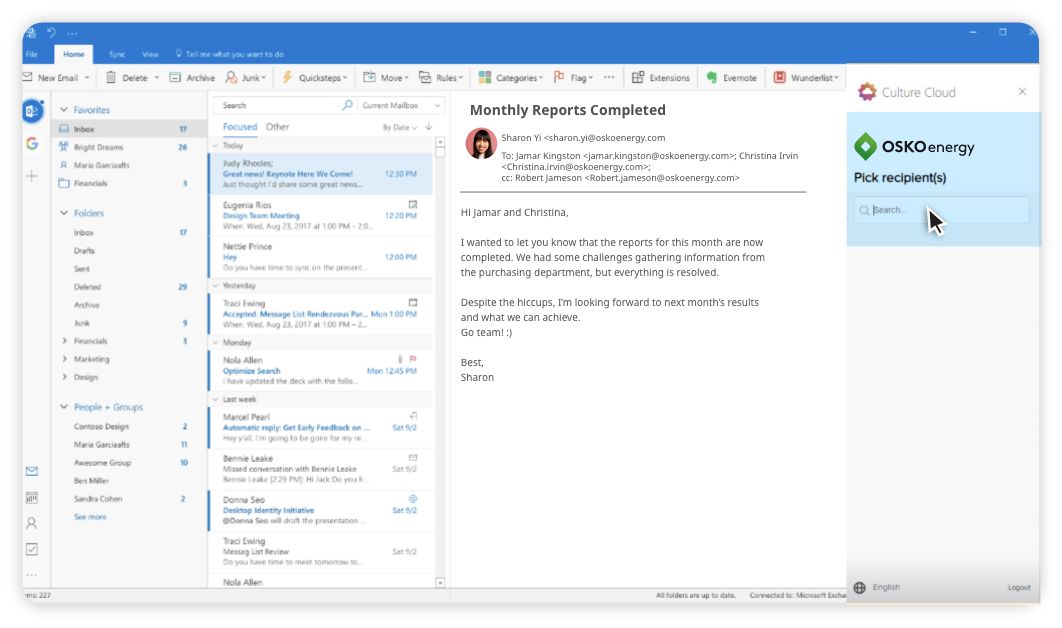Screen dimensions: 1062x628
Task: Click the Move to folder icon
Action: coord(369,77)
